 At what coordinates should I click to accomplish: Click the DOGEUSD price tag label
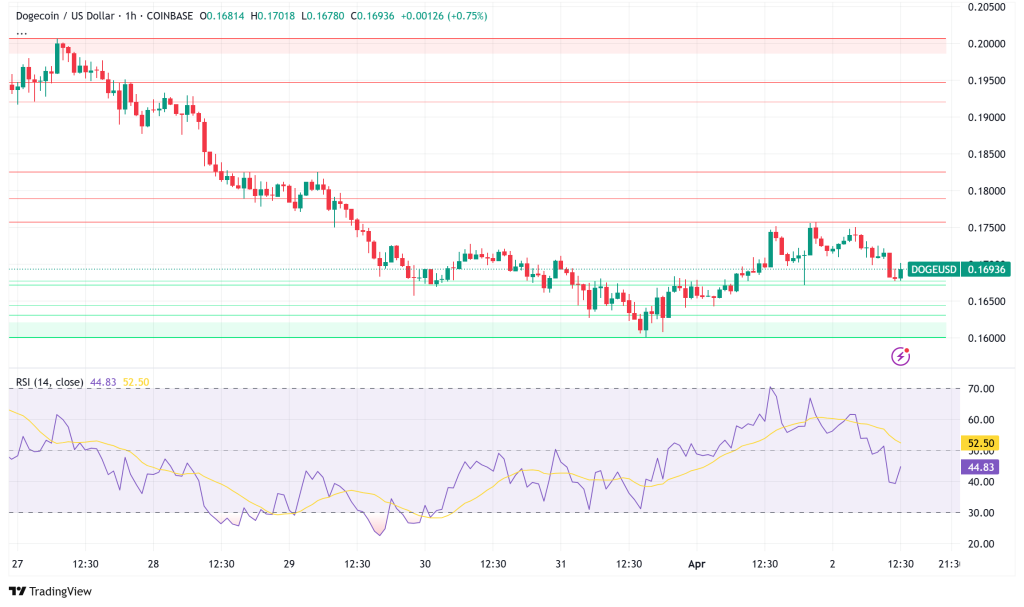point(934,269)
